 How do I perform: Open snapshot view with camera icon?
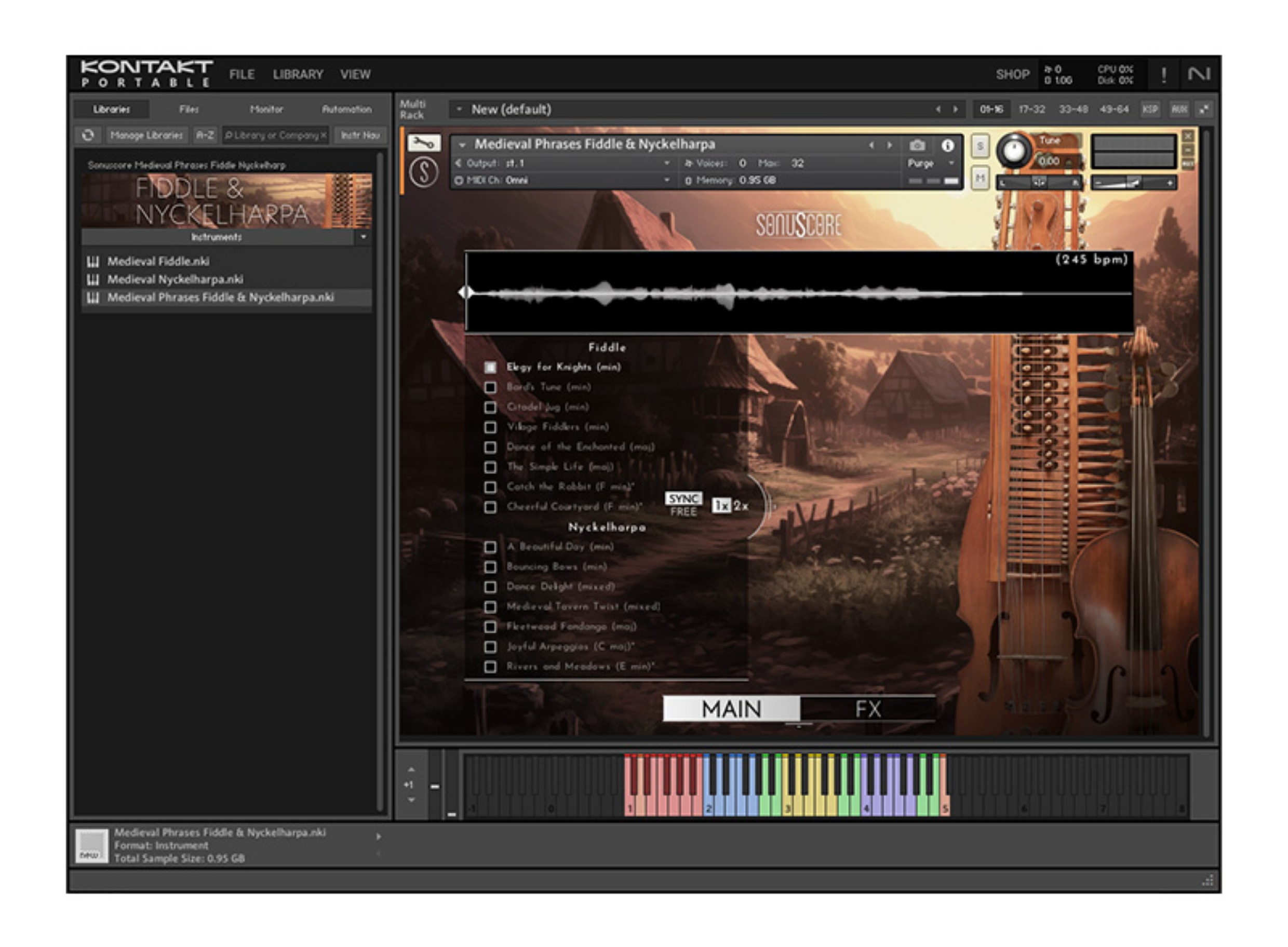coord(917,145)
